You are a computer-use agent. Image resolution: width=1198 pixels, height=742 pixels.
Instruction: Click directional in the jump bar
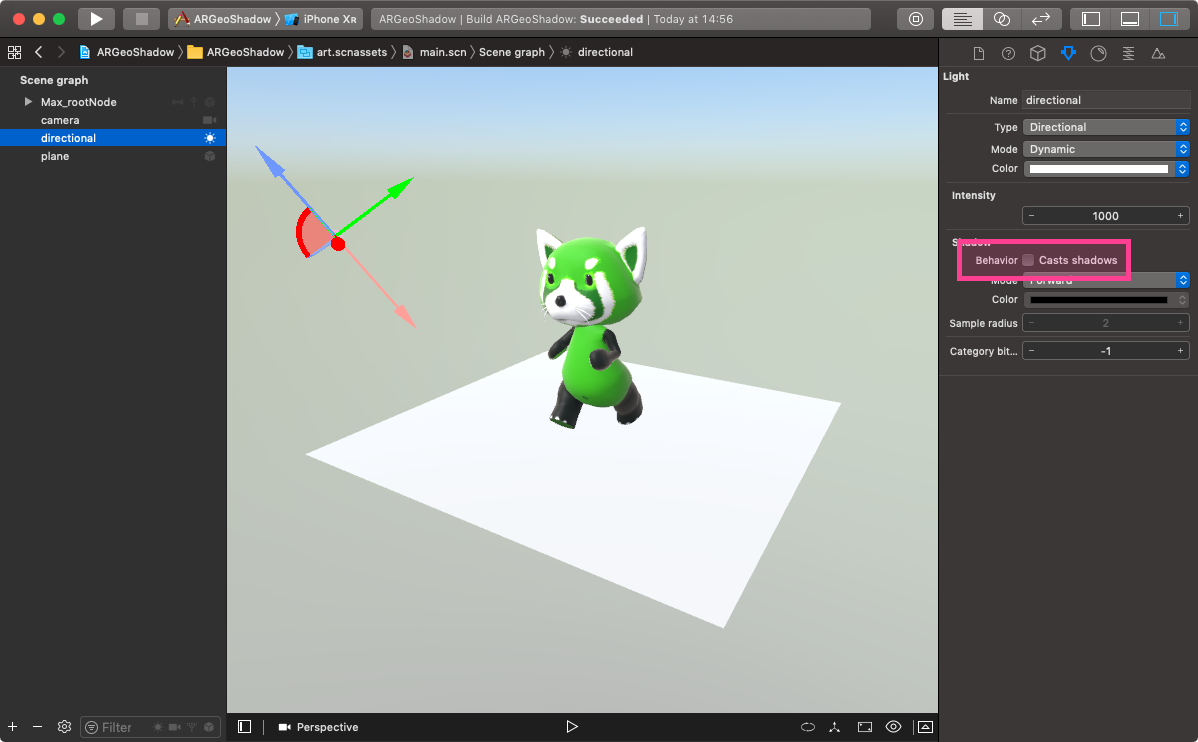point(597,52)
